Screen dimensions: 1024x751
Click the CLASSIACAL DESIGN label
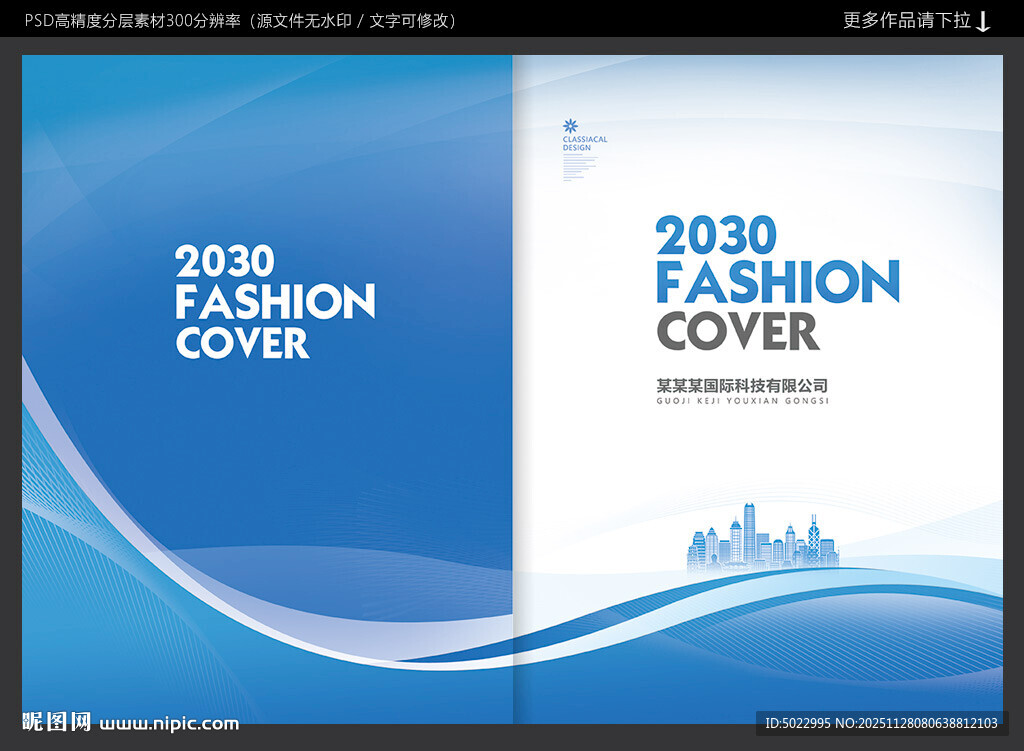tap(584, 144)
